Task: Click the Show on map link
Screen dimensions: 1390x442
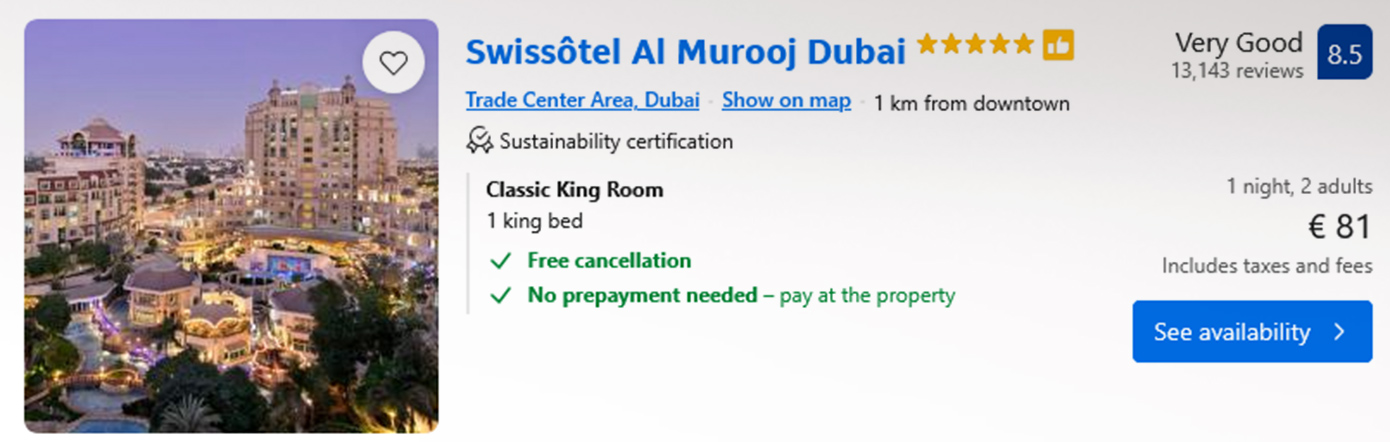Action: click(786, 101)
